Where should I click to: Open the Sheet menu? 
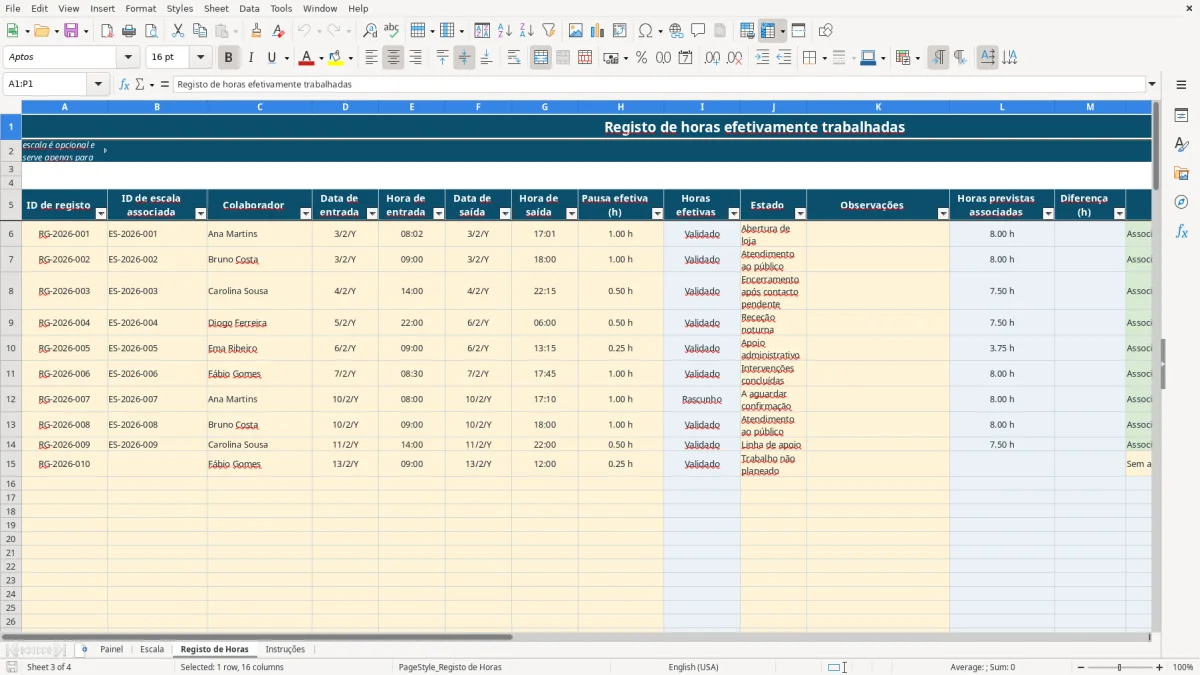point(216,8)
